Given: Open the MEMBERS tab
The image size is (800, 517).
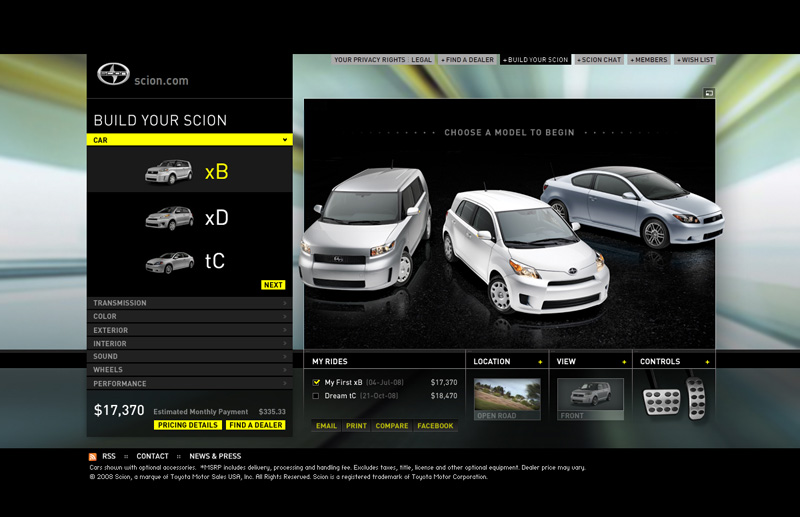Looking at the screenshot, I should pos(649,60).
